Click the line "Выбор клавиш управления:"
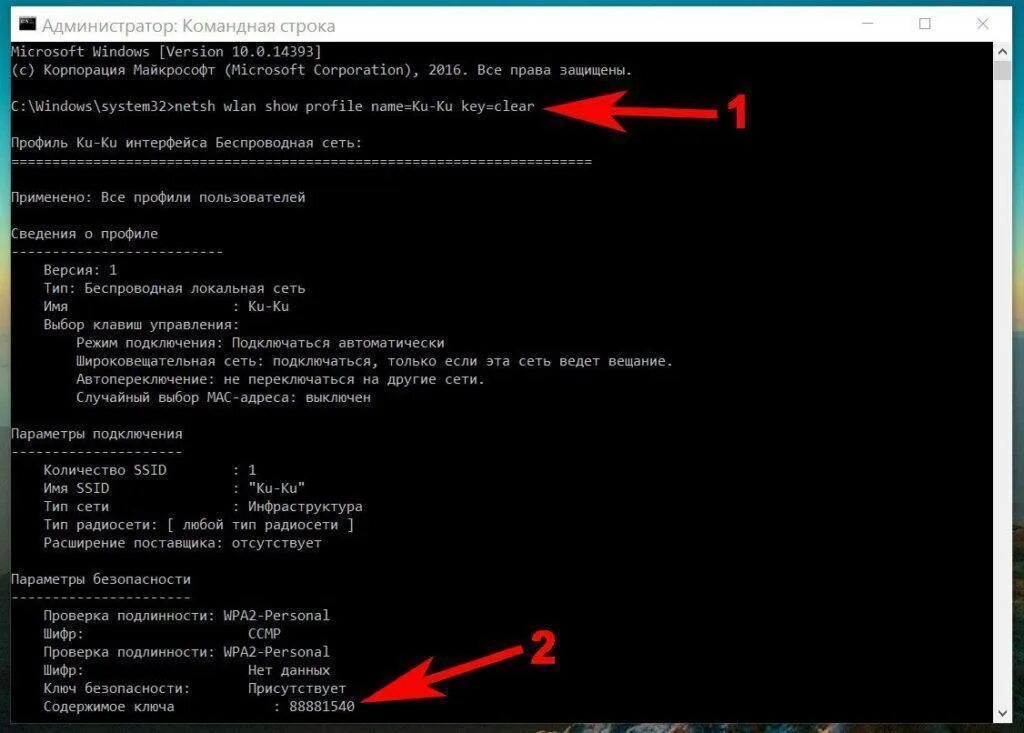The width and height of the screenshot is (1024, 733). (142, 325)
